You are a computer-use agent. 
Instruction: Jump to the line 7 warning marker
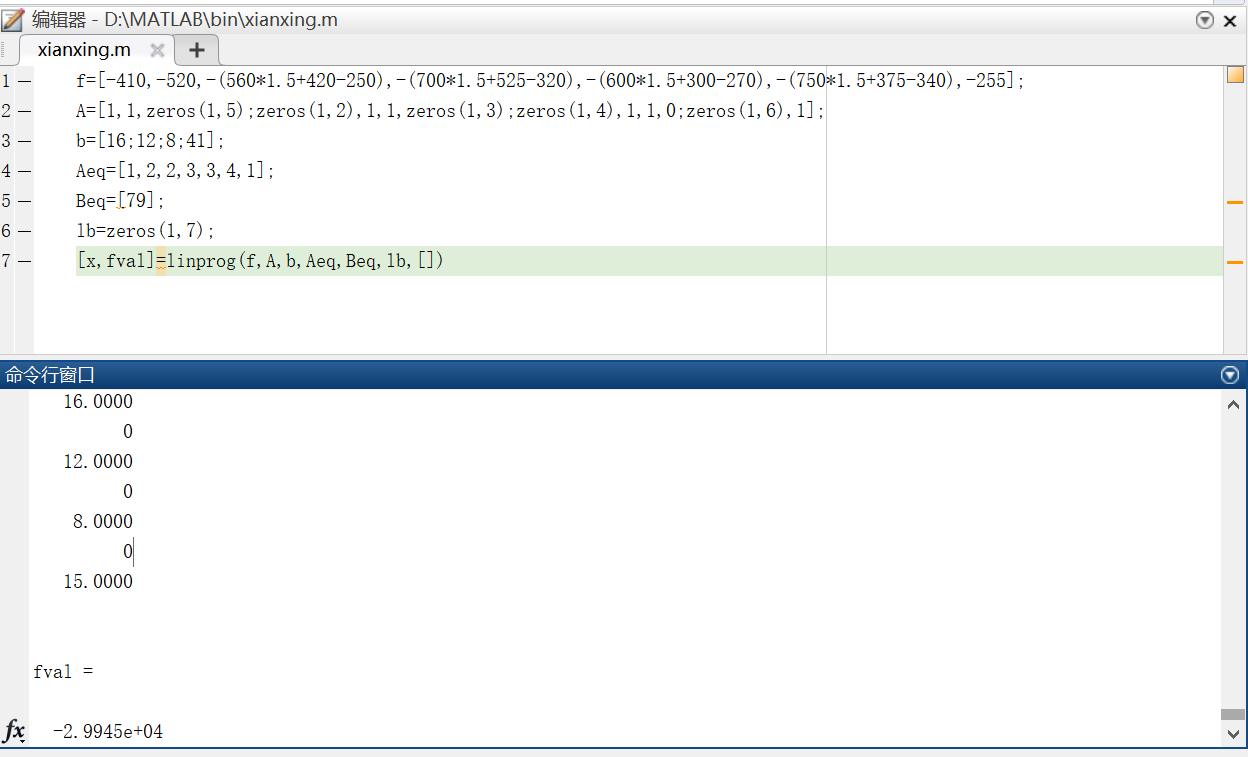(1235, 262)
